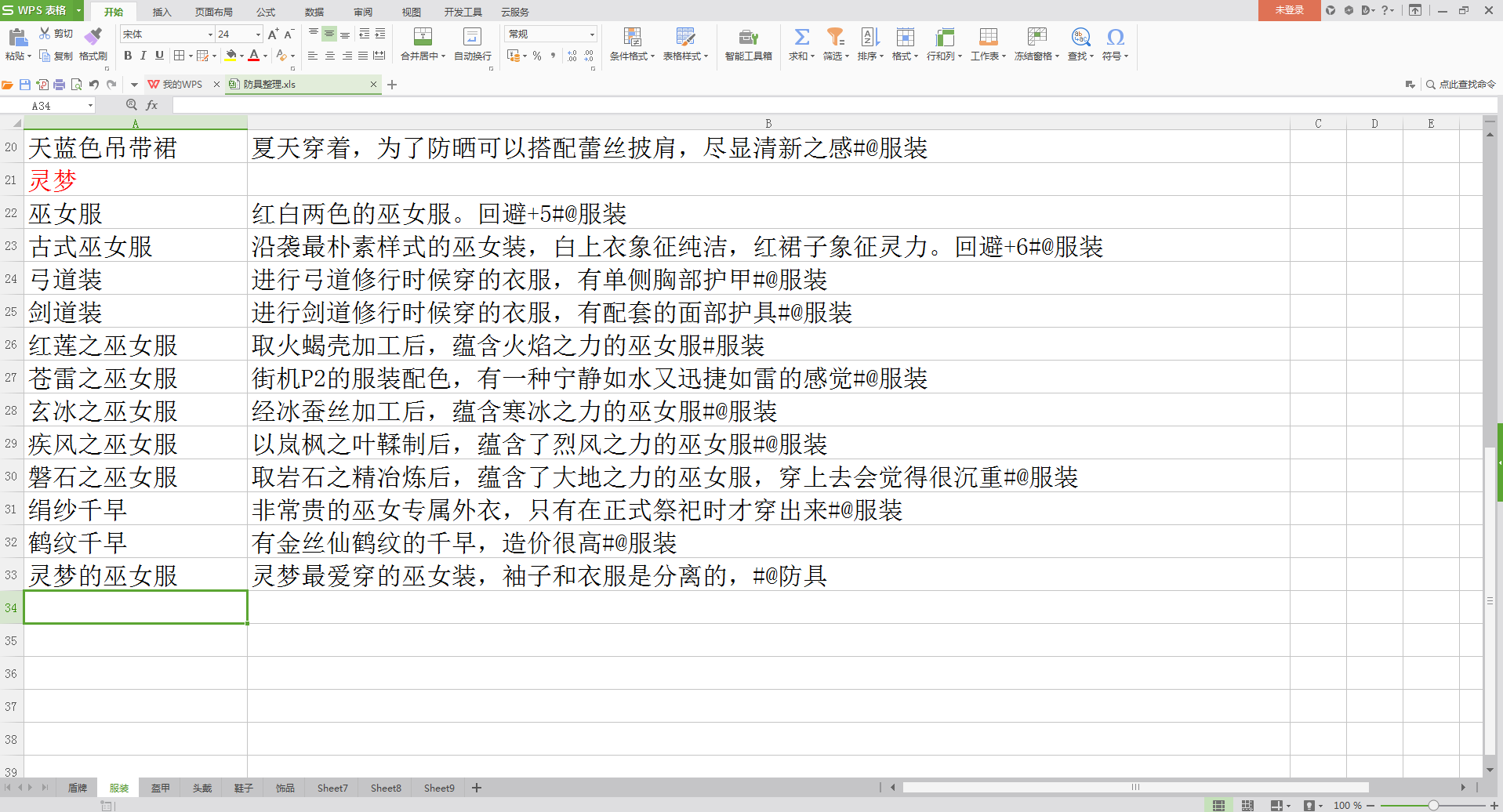
Task: Apply percent style with the % icon
Action: point(537,56)
